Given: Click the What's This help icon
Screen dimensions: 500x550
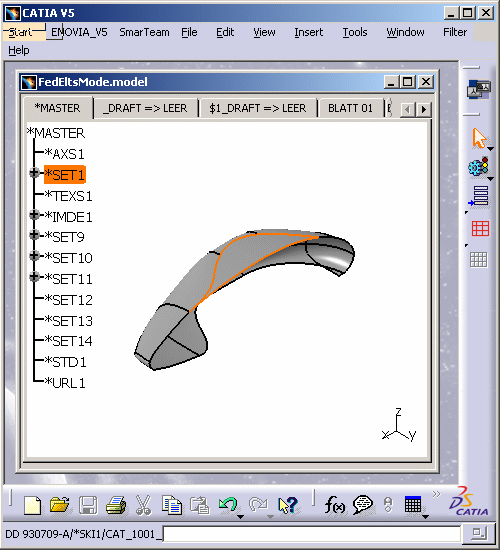Looking at the screenshot, I should [288, 505].
